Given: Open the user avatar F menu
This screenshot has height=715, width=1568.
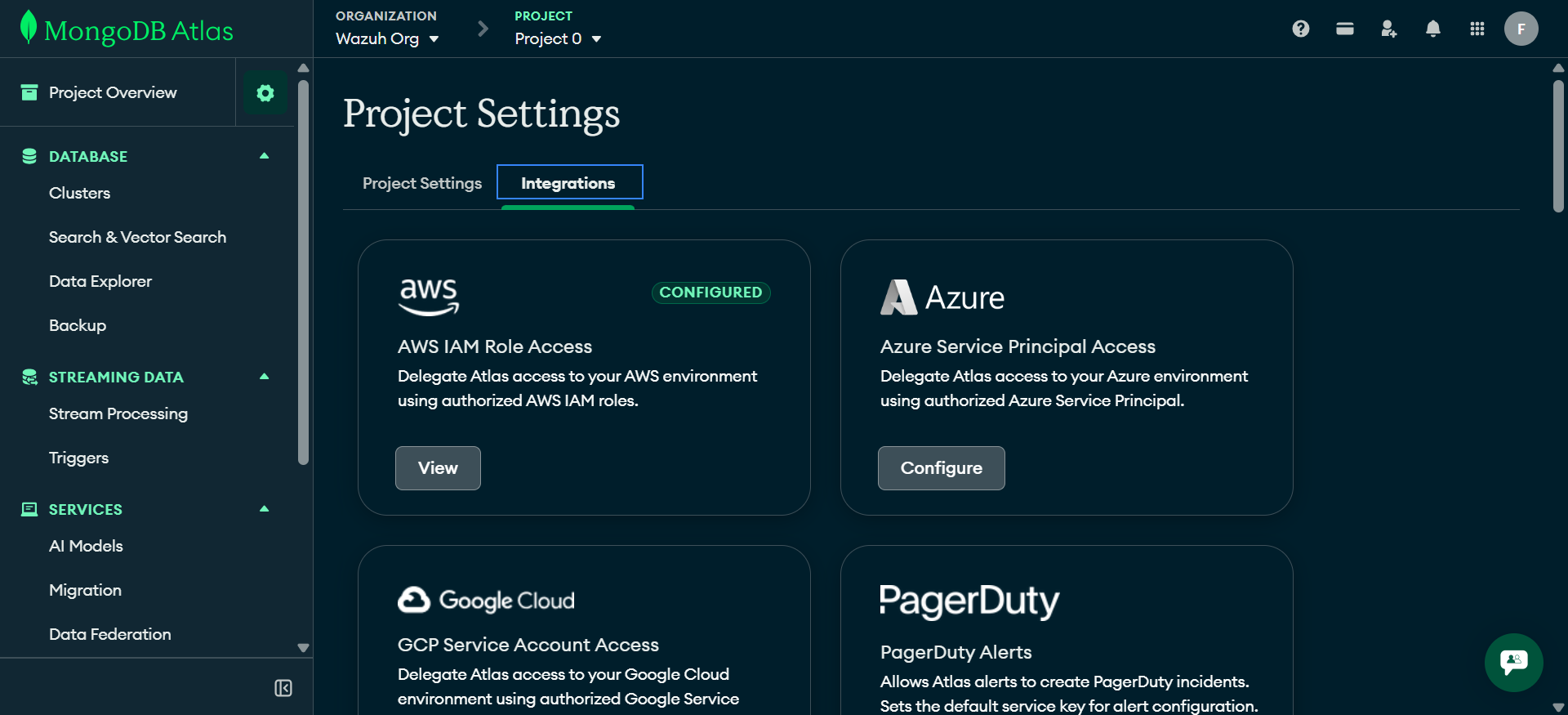Looking at the screenshot, I should click(1521, 29).
